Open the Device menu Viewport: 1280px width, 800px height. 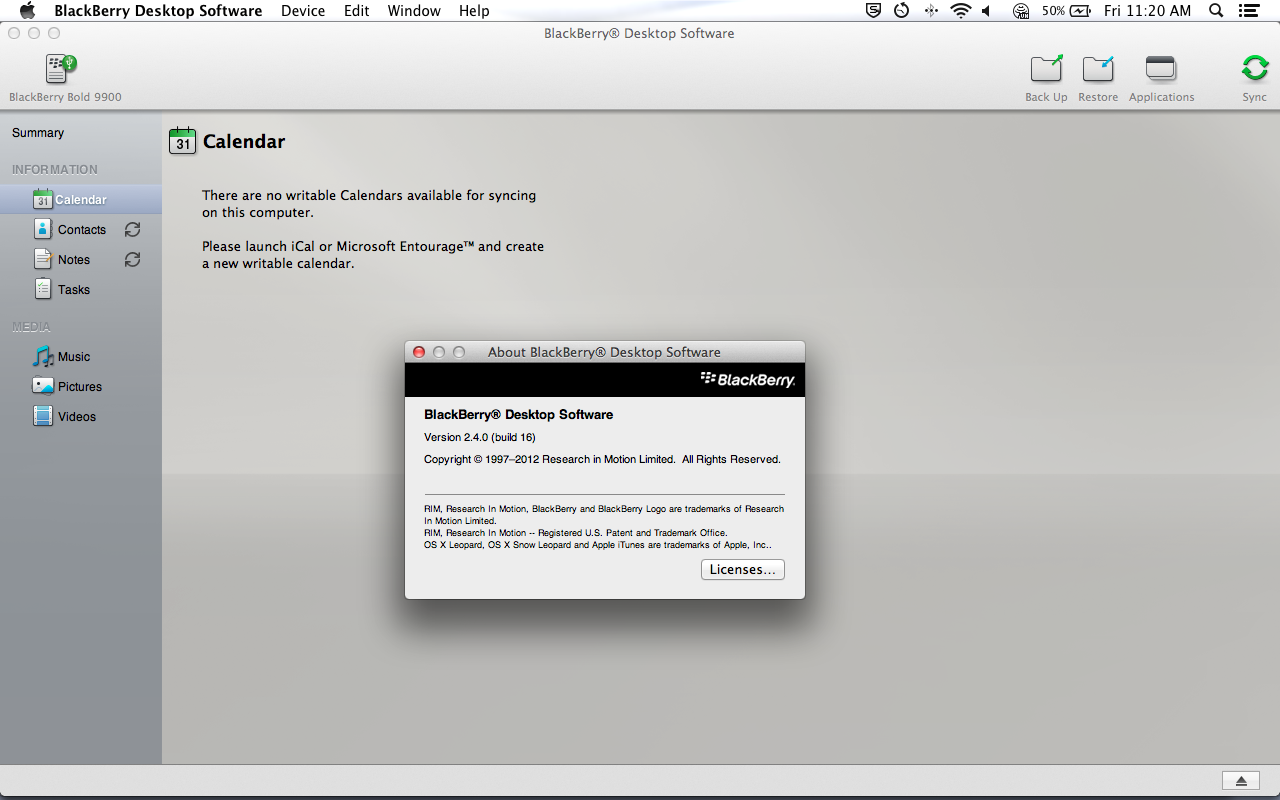coord(303,11)
